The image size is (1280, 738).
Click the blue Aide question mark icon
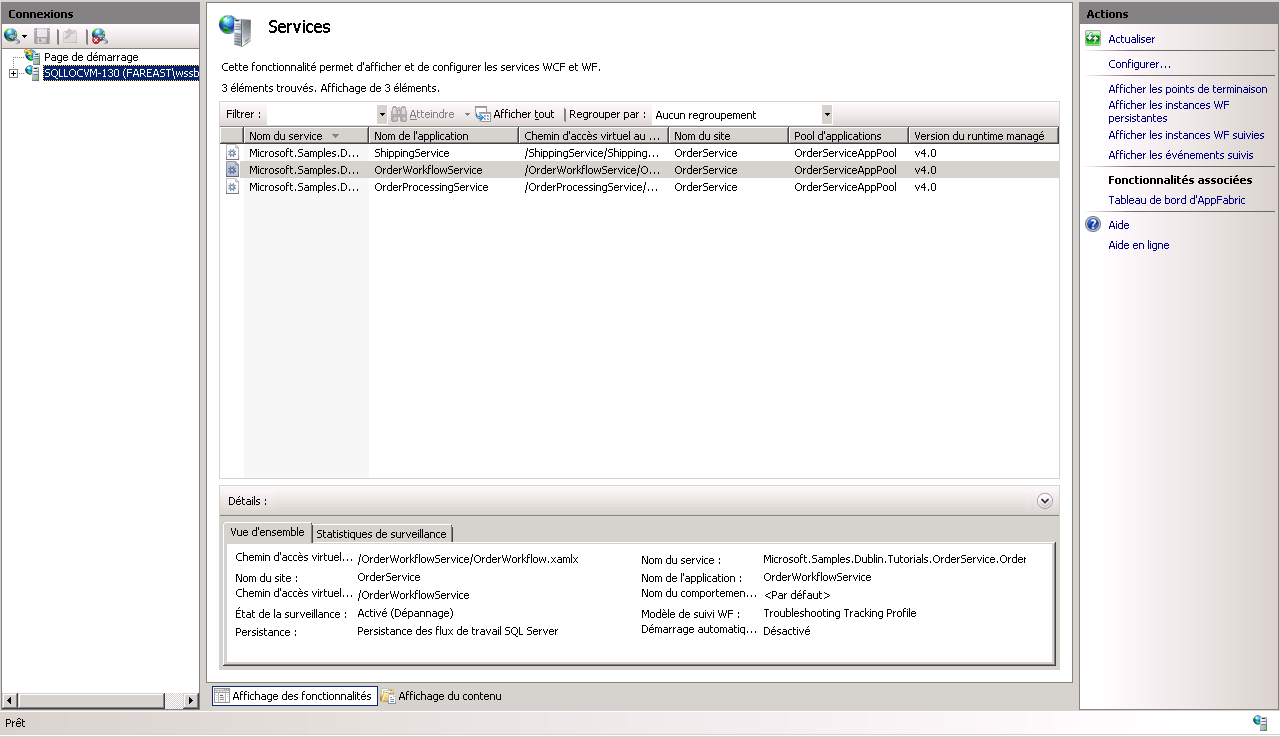click(x=1093, y=225)
